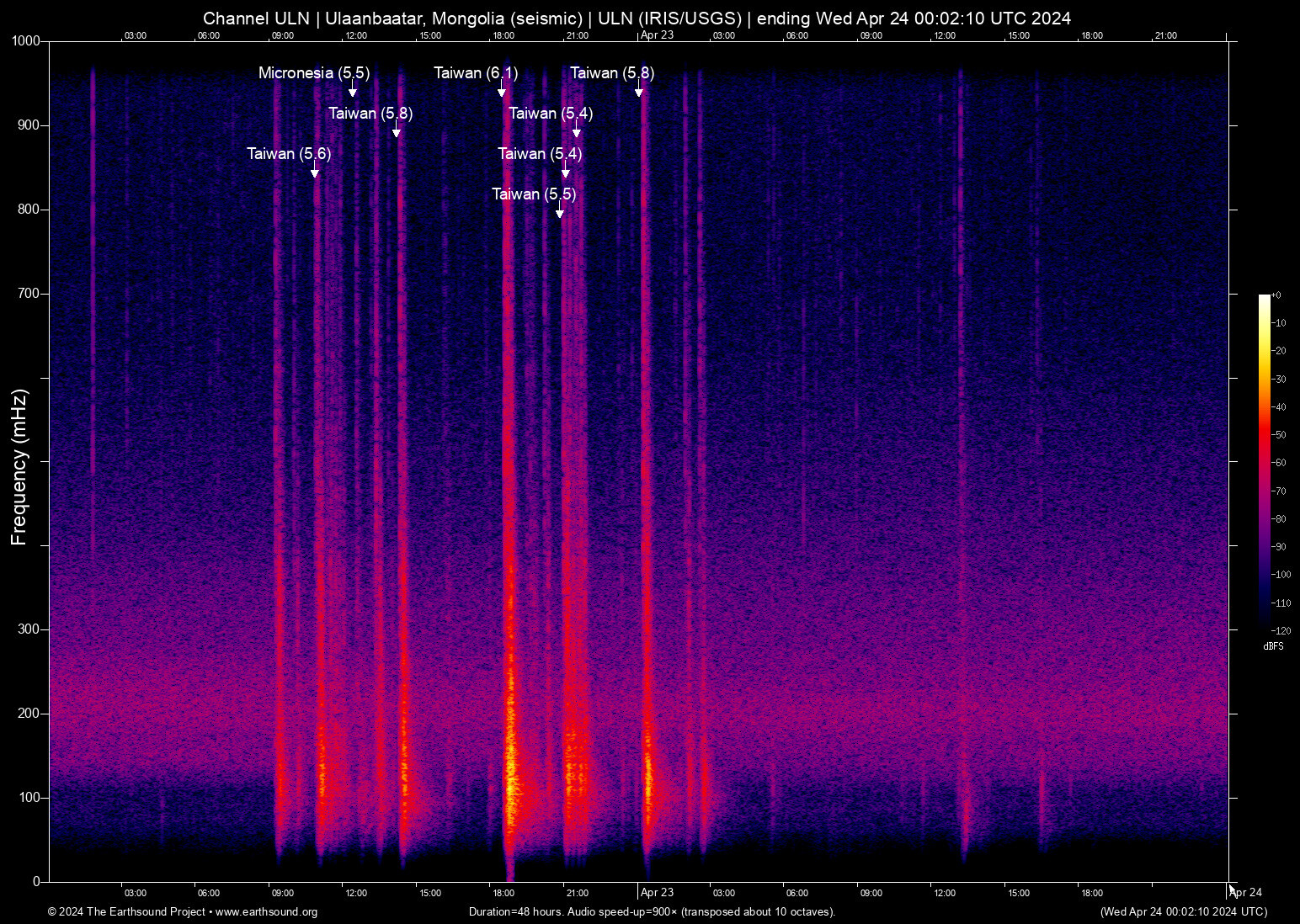Click the 1000 tick on the frequency axis
The height and width of the screenshot is (924, 1300).
26,41
